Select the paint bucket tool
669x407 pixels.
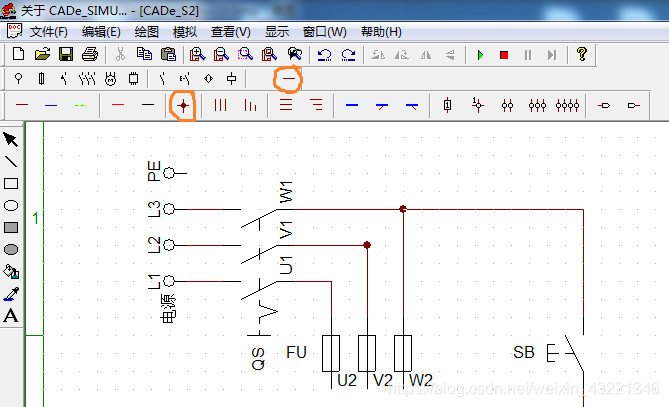(11, 271)
